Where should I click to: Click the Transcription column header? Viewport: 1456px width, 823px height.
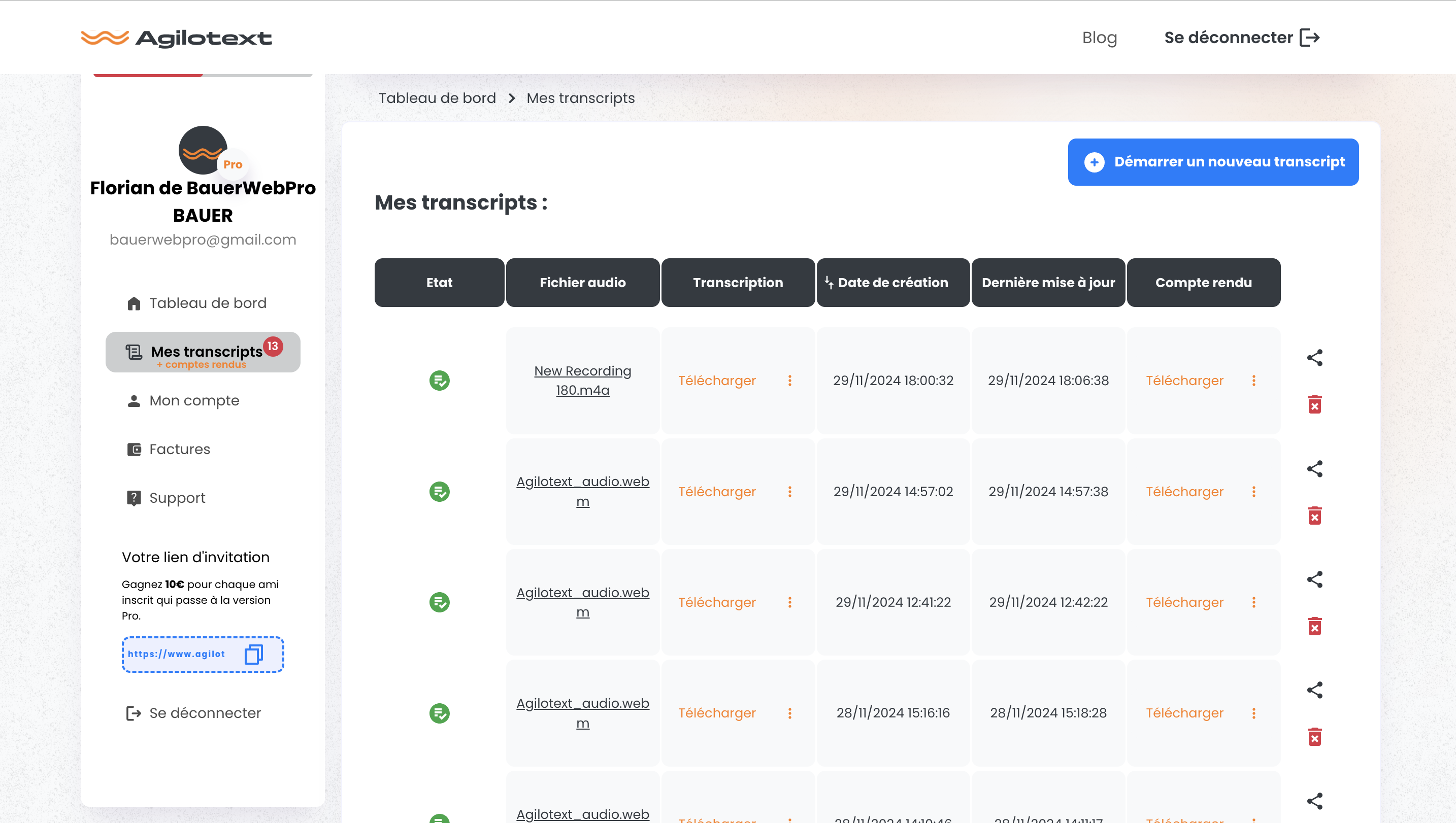(x=738, y=283)
